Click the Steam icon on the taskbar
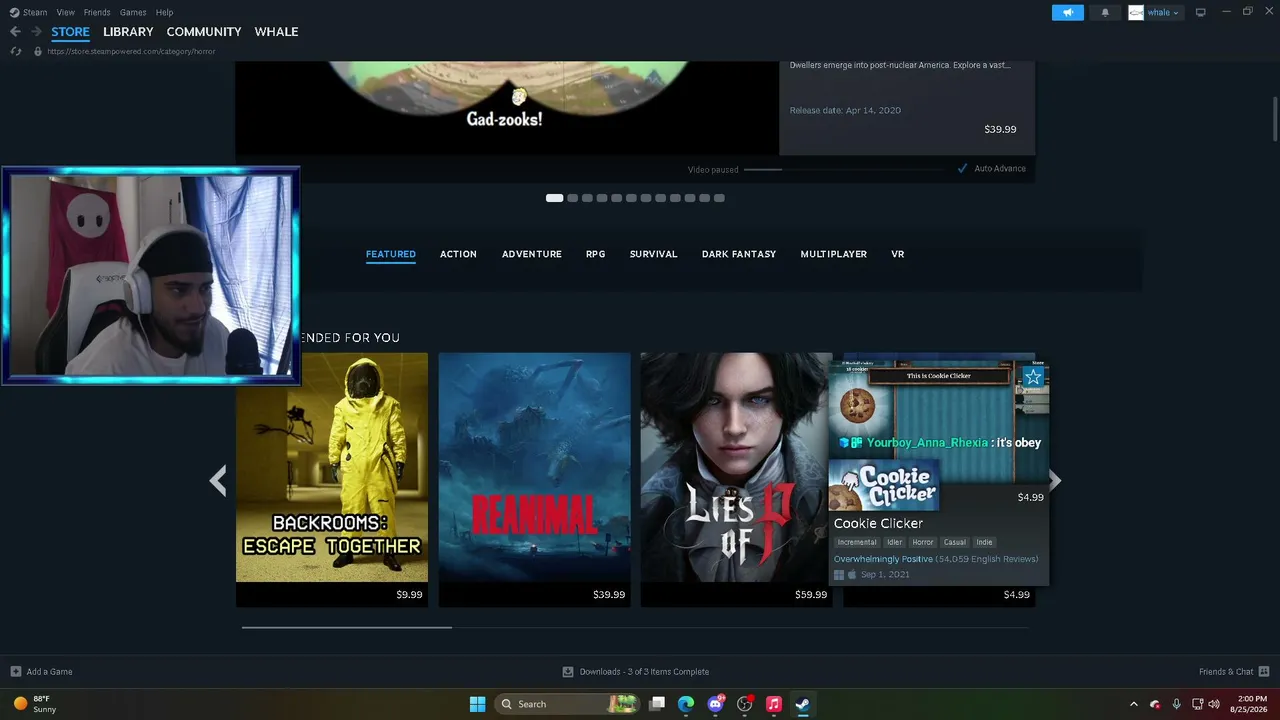This screenshot has height=720, width=1280. (802, 704)
